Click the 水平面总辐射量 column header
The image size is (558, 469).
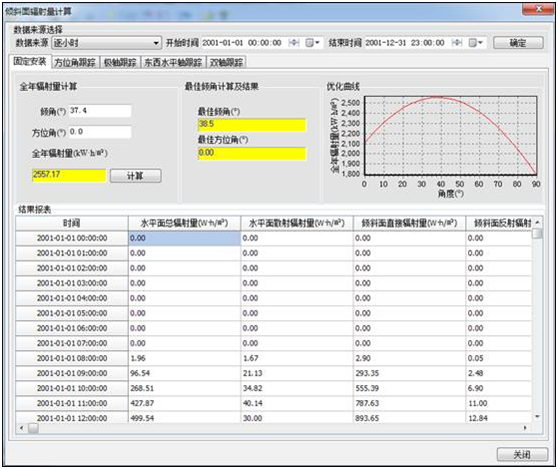coord(184,223)
